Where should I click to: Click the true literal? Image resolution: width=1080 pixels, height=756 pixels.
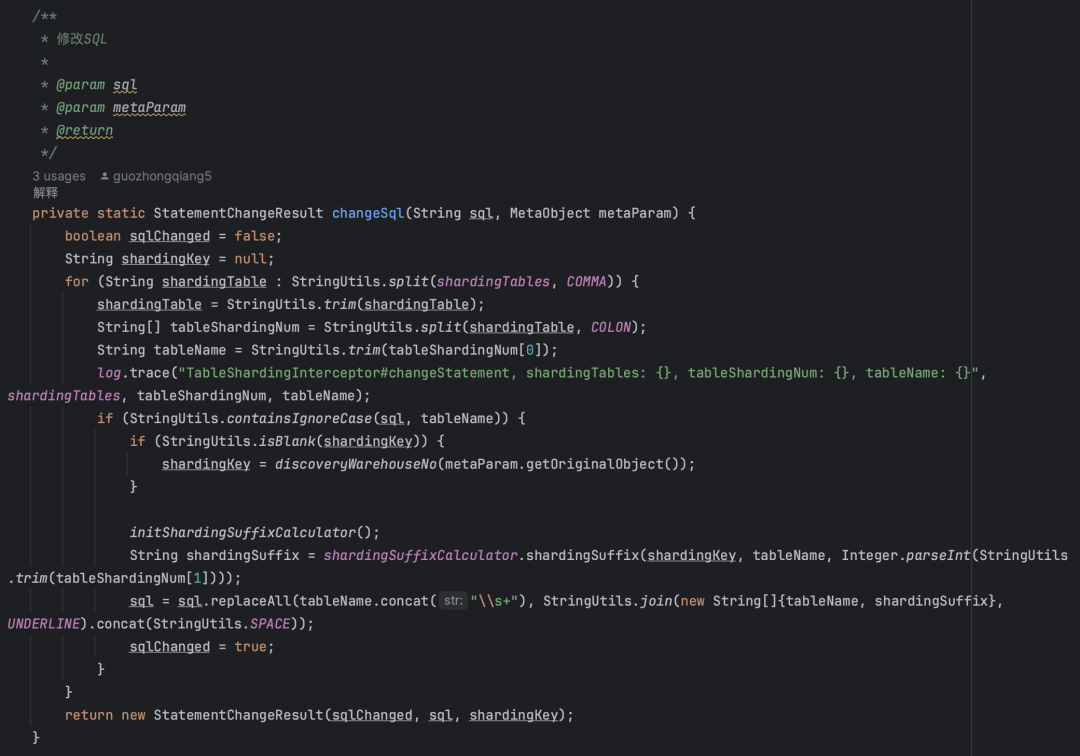pos(250,647)
